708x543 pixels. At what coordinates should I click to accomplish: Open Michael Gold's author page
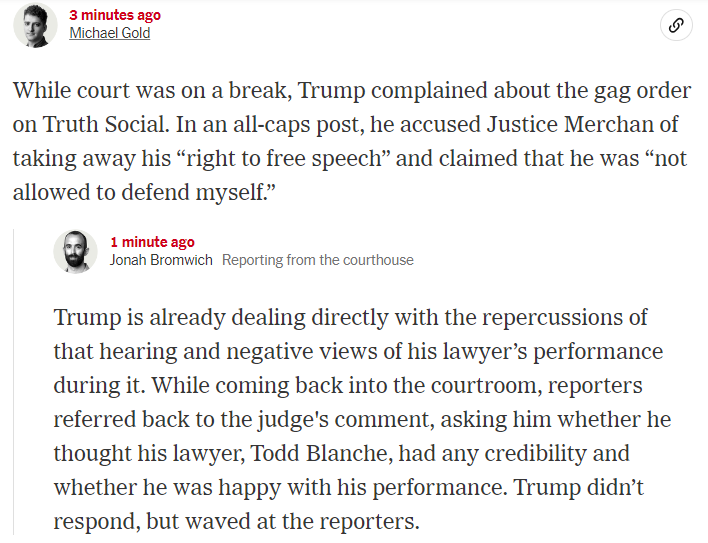[110, 33]
